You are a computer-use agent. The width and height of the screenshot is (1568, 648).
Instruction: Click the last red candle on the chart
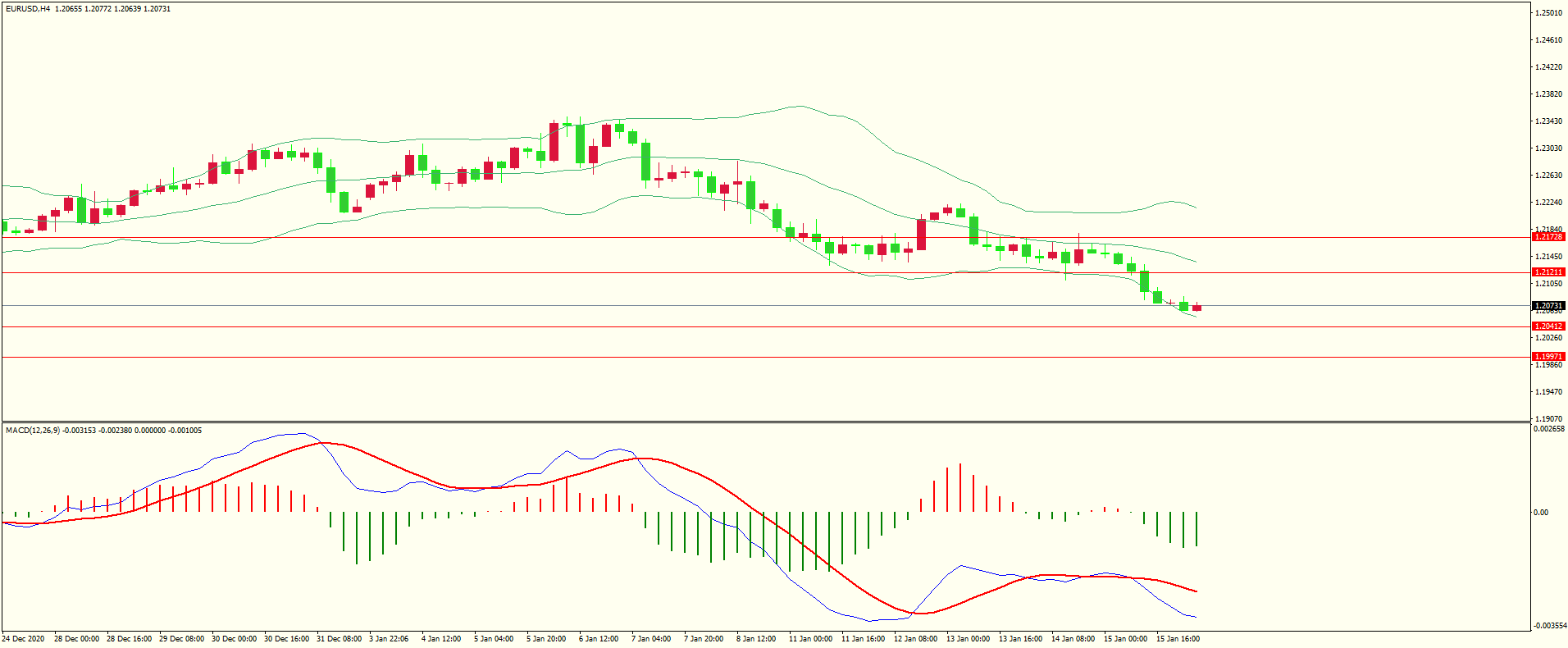point(1197,308)
